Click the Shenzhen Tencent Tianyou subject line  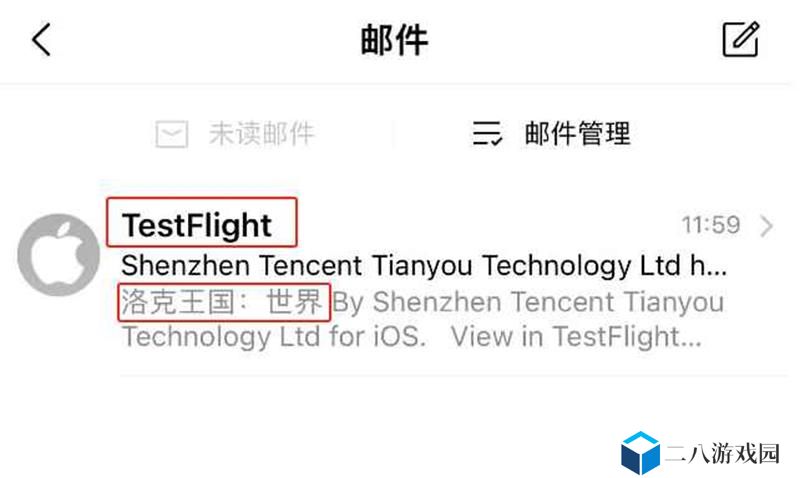(424, 265)
